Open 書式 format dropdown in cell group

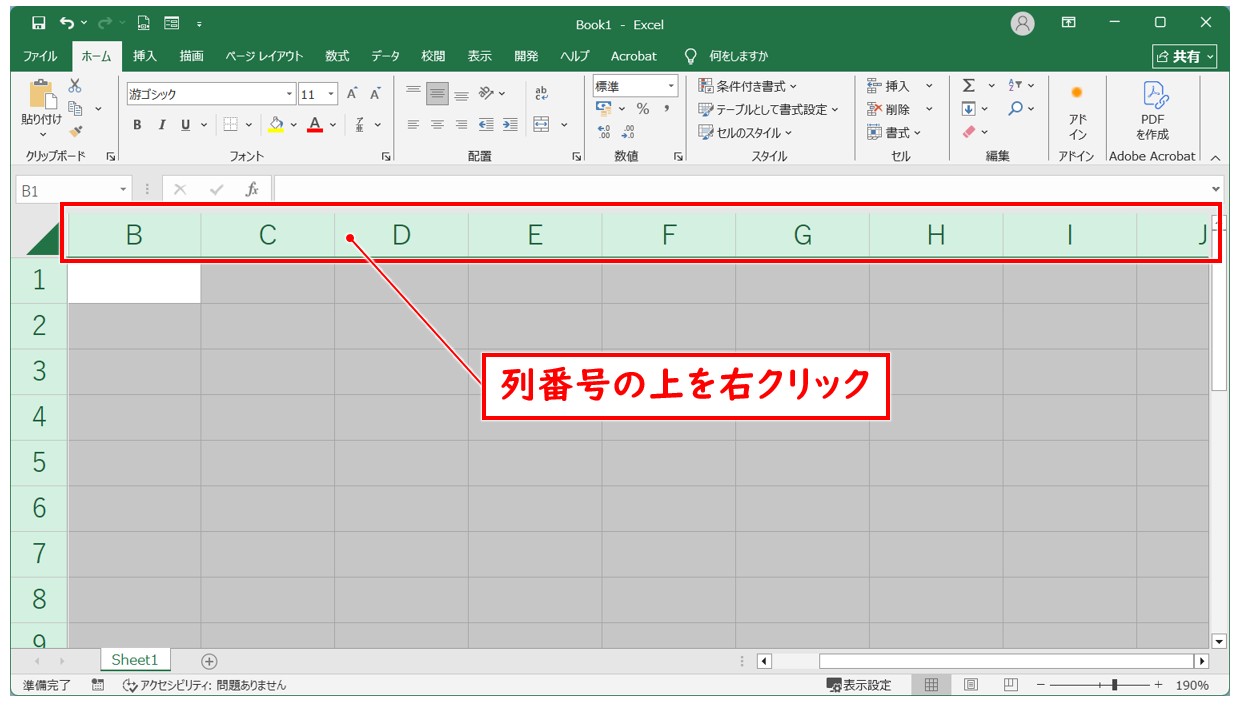pyautogui.click(x=895, y=132)
